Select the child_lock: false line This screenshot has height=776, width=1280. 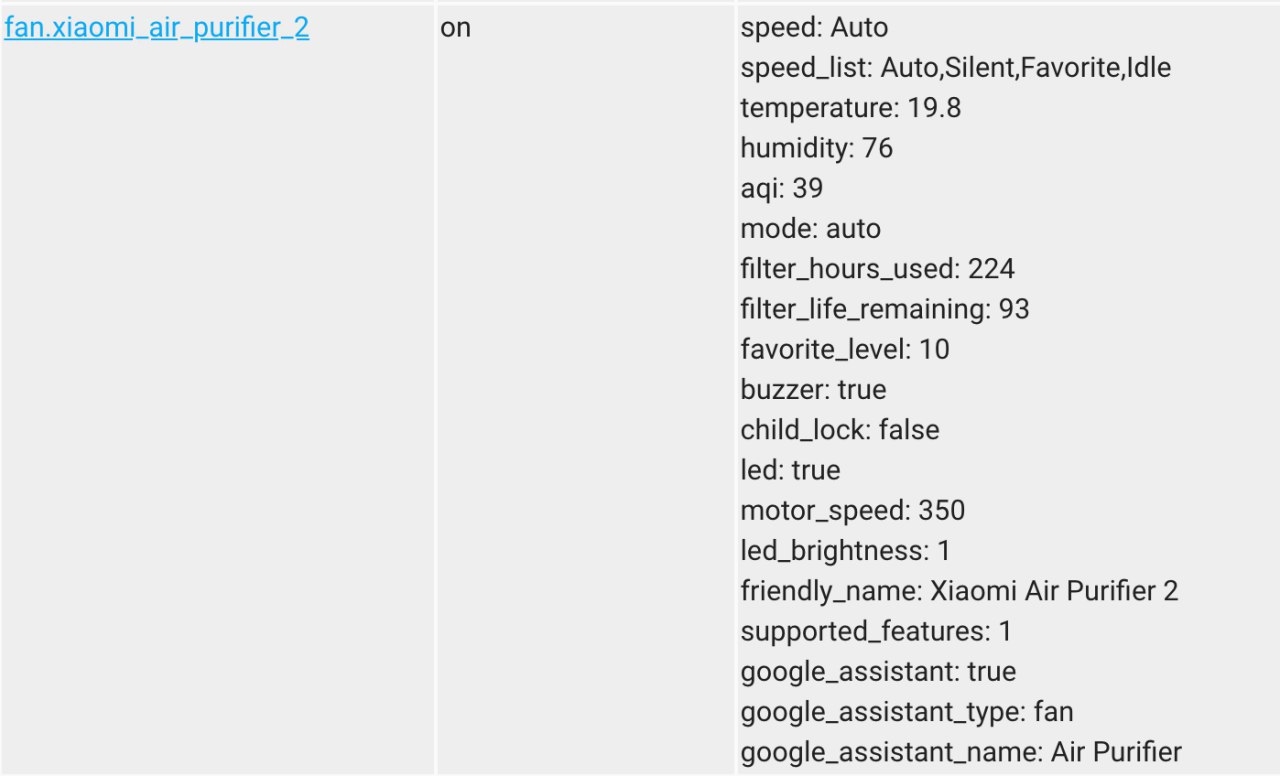[840, 430]
